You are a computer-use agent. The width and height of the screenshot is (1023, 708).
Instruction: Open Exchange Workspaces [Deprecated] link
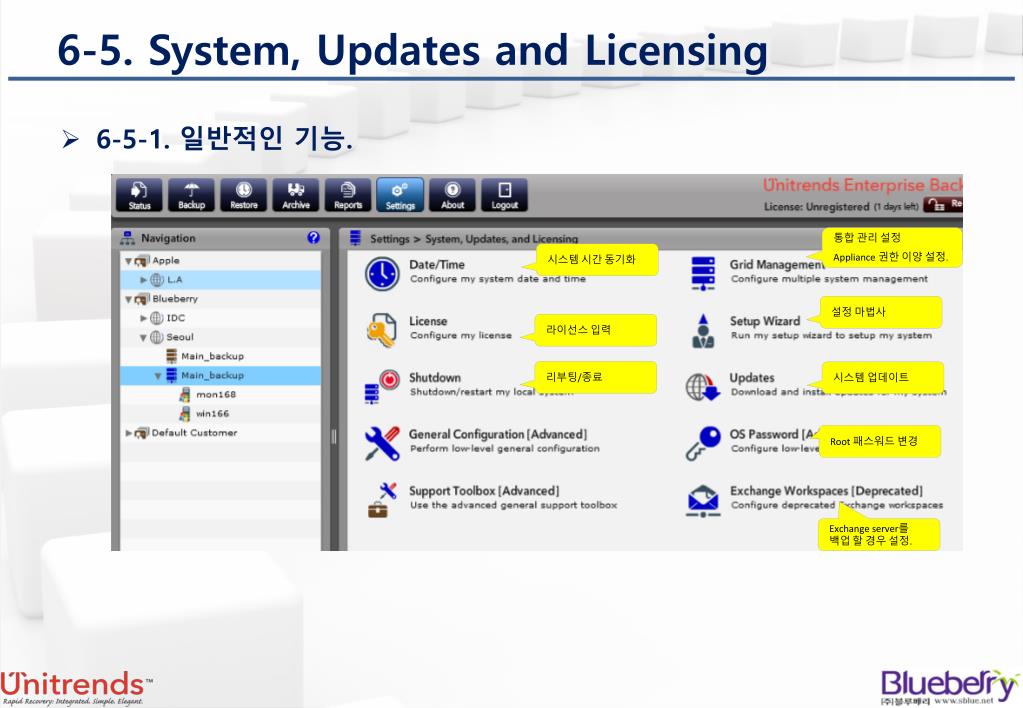(x=826, y=491)
